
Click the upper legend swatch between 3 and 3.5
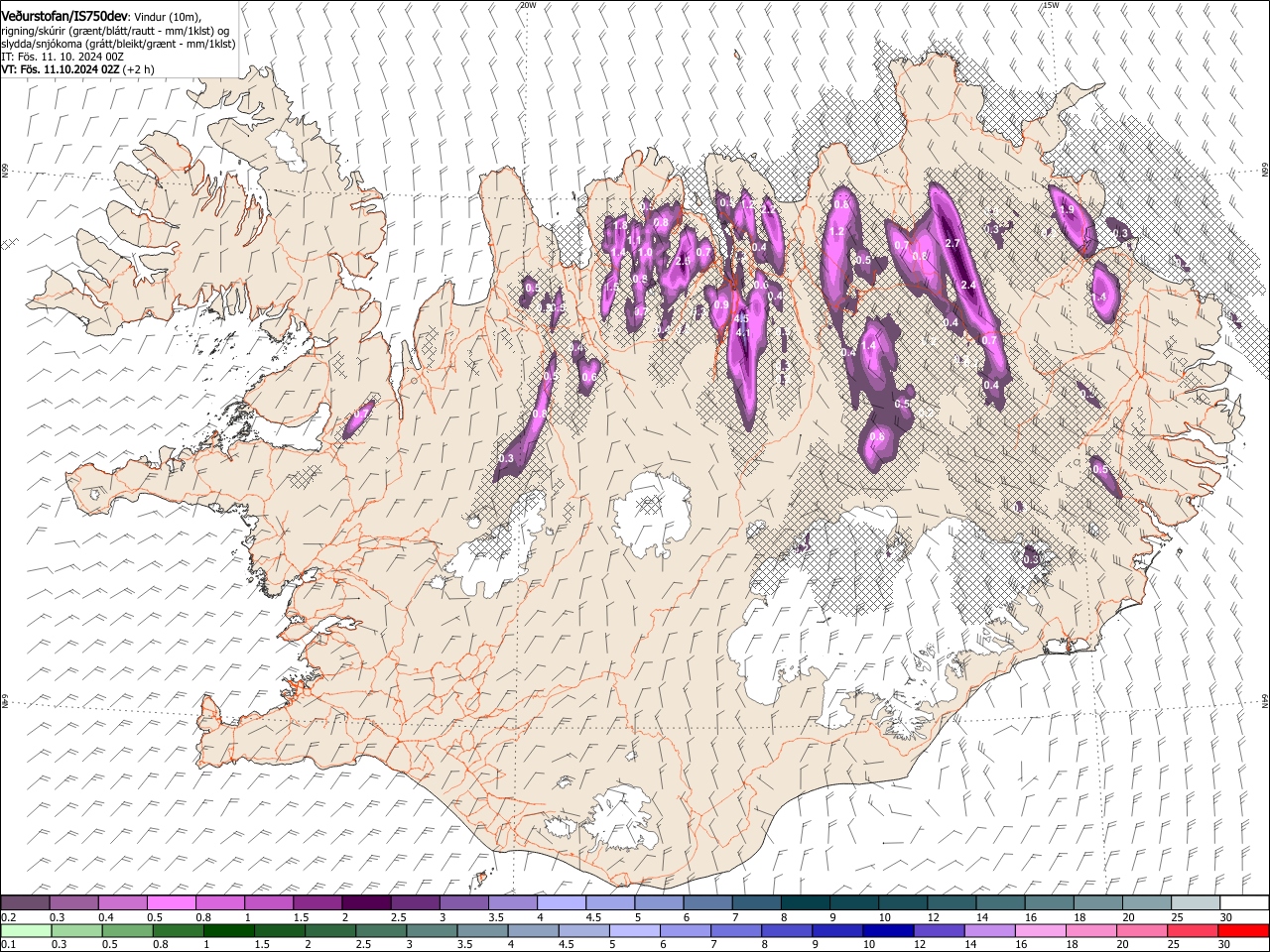[x=464, y=902]
